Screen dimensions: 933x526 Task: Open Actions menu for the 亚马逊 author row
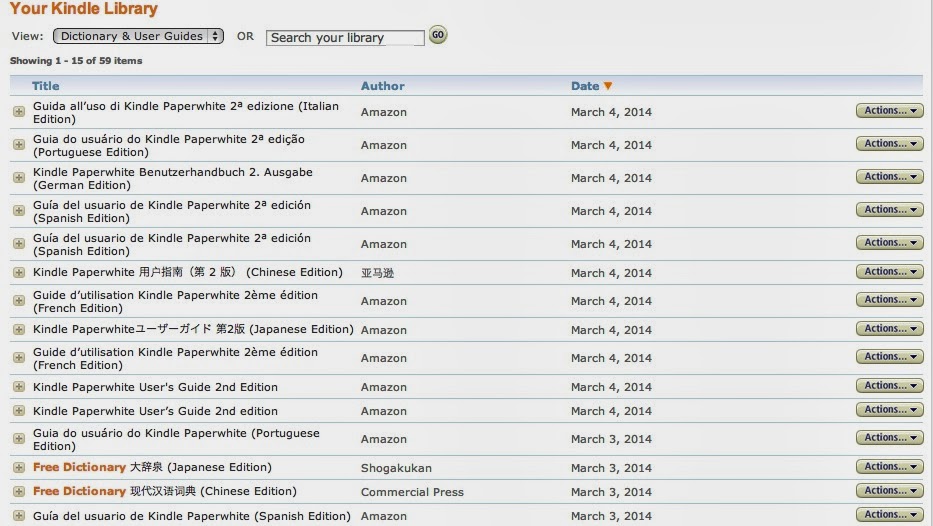coord(890,271)
